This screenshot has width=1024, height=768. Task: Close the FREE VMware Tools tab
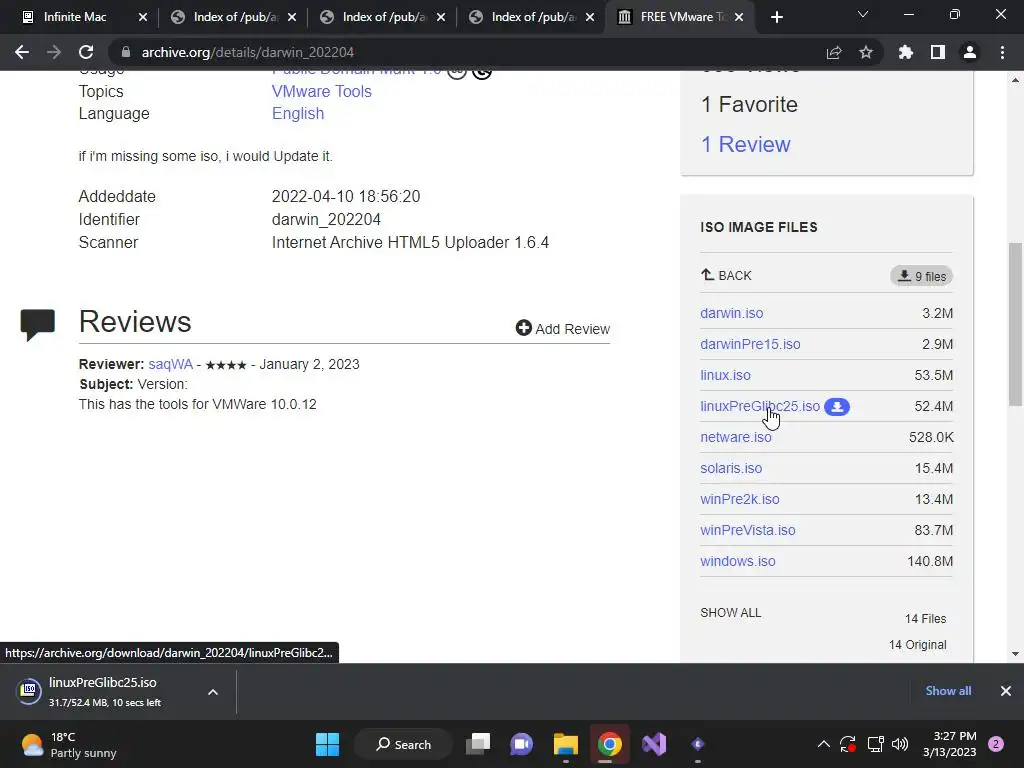tap(739, 18)
